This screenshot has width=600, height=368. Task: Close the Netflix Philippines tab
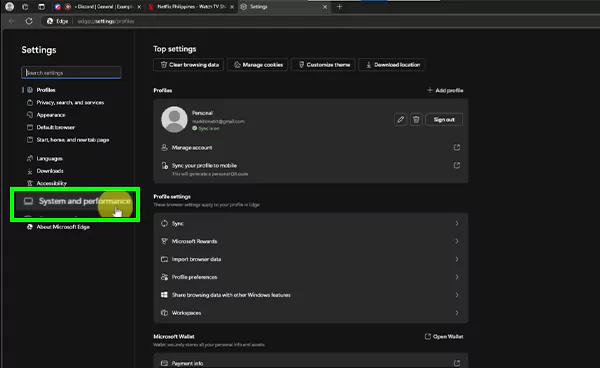tap(232, 7)
